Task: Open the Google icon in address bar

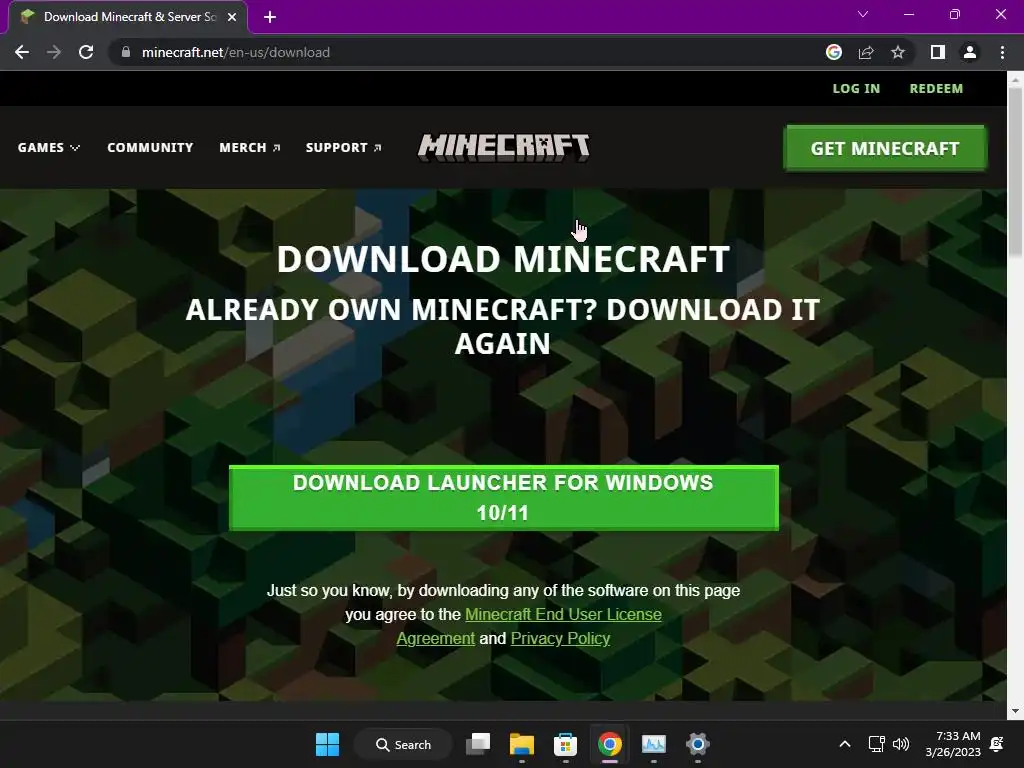Action: 834,52
